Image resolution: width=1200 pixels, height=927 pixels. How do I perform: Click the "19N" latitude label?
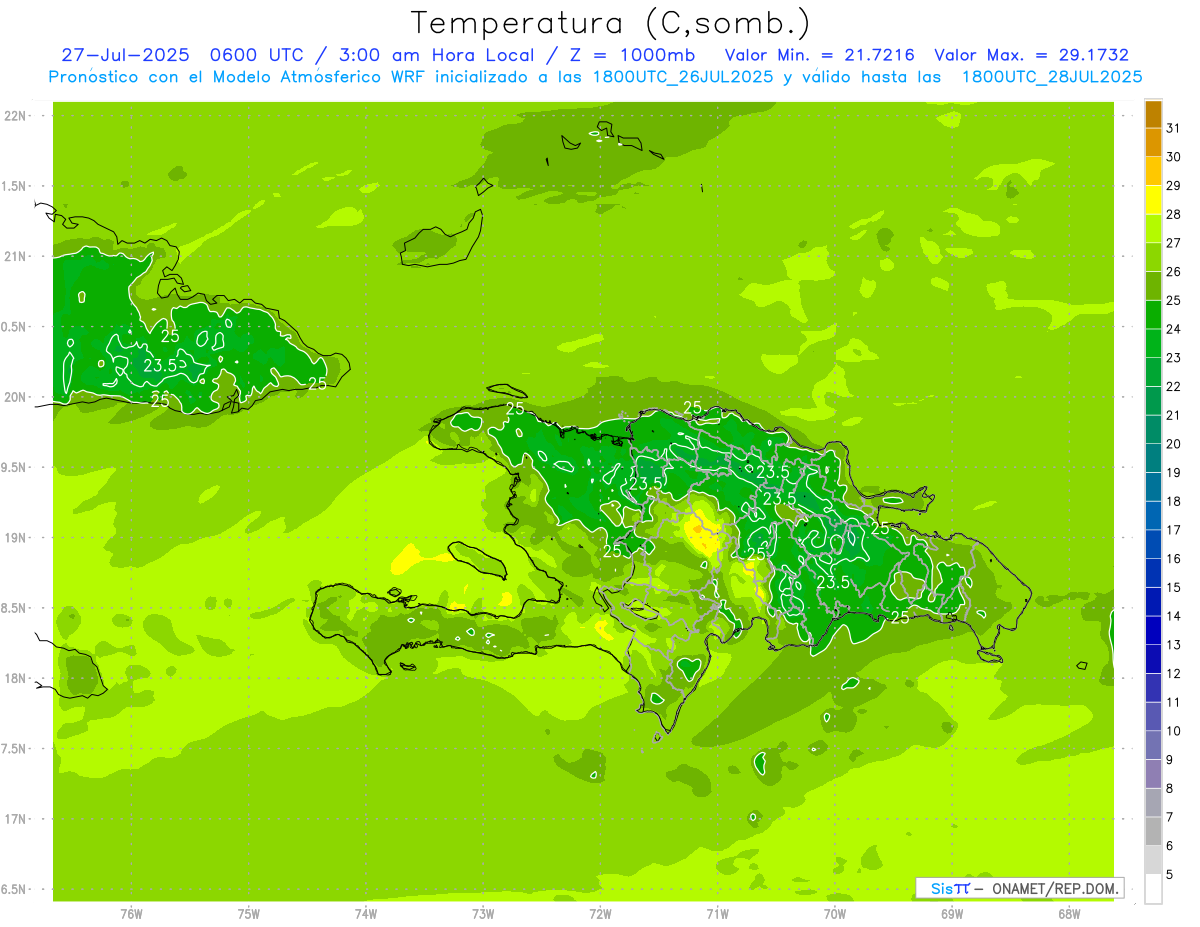pos(15,538)
